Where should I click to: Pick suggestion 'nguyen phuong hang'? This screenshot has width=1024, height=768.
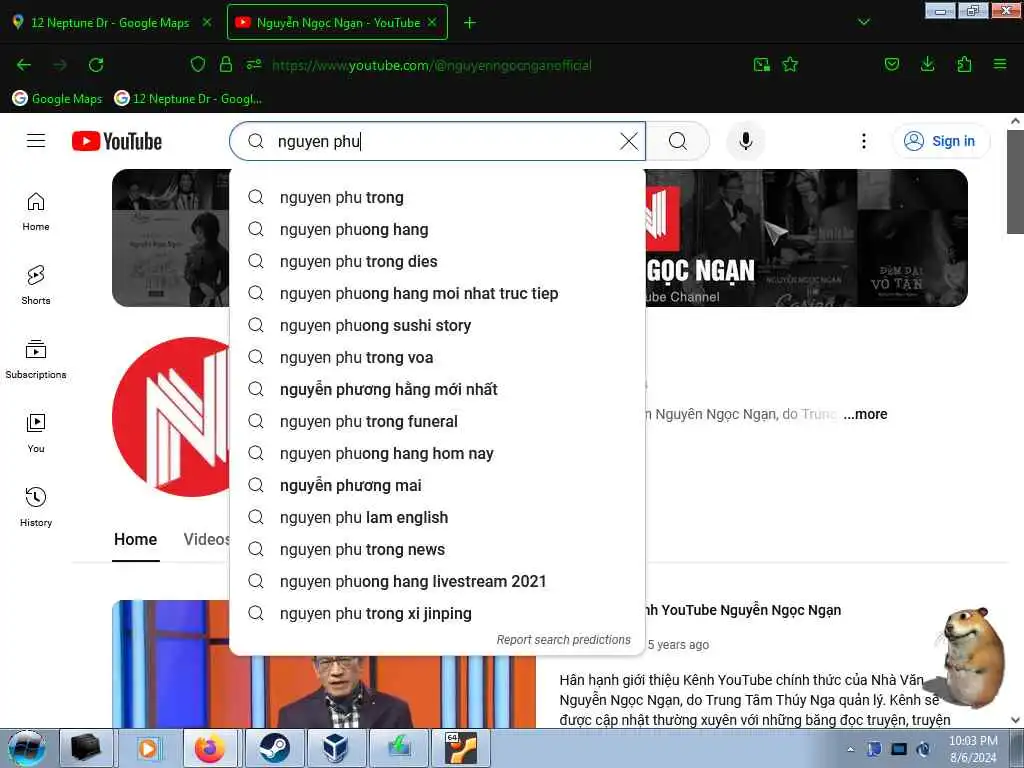pyautogui.click(x=437, y=229)
